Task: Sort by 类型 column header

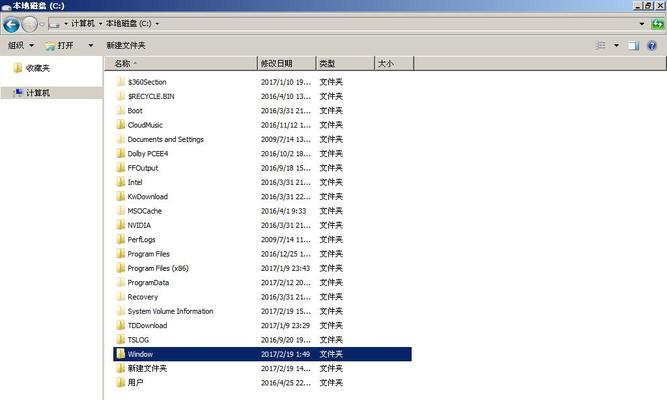Action: (345, 63)
